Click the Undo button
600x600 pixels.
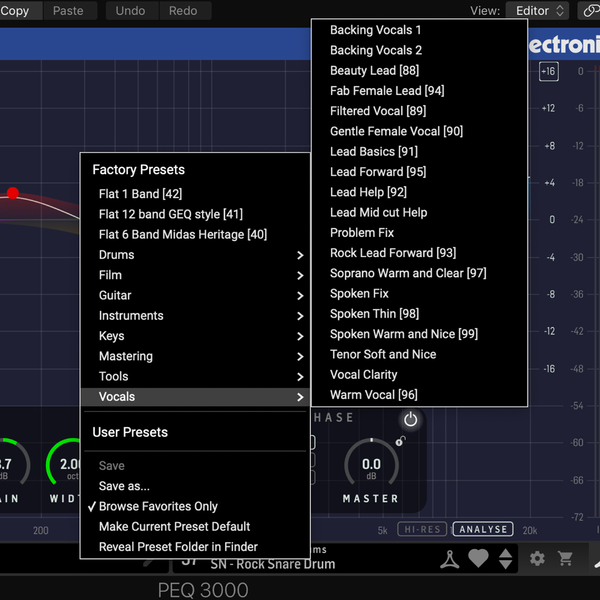(x=130, y=11)
